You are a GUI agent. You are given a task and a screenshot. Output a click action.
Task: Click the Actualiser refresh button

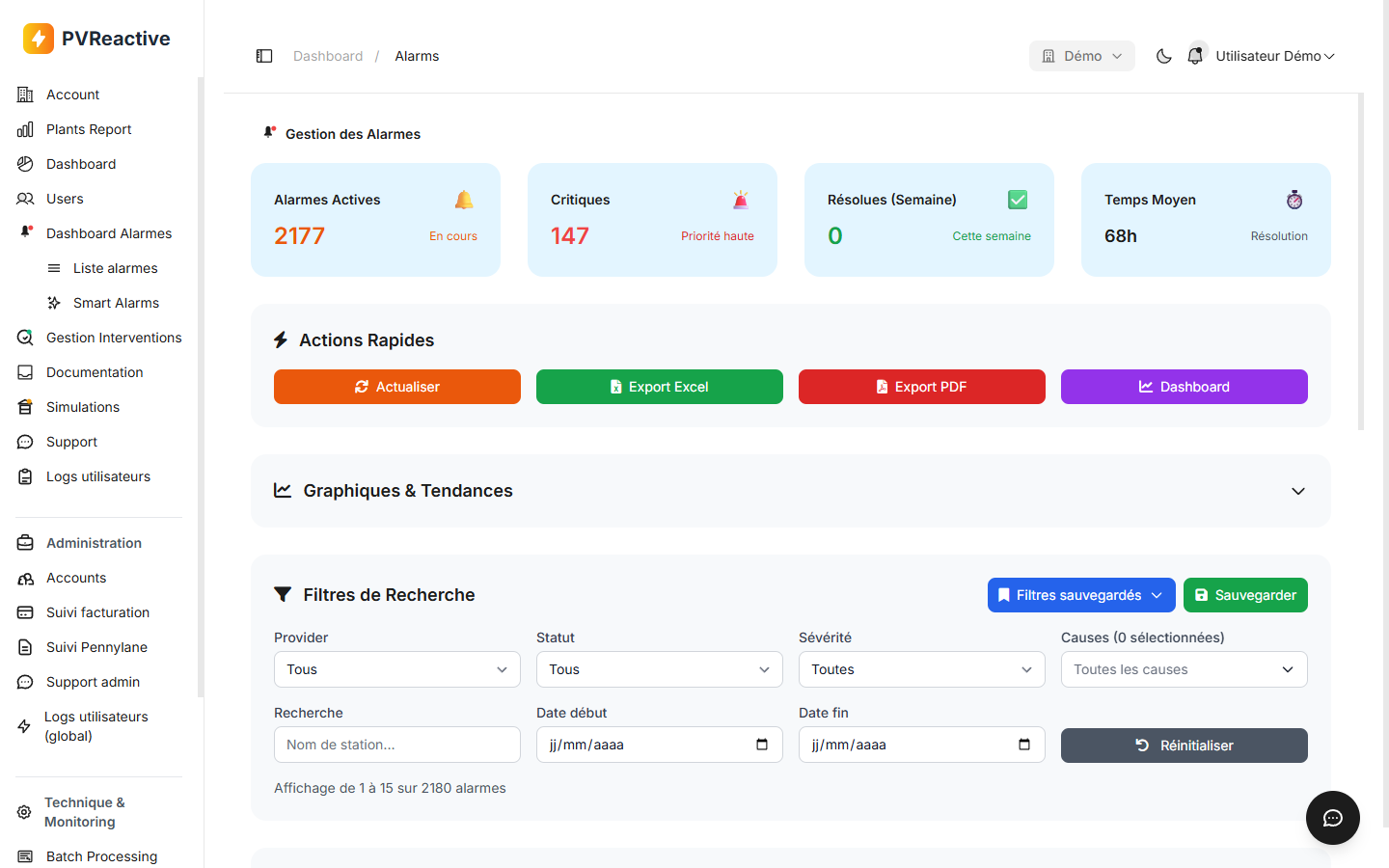coord(397,387)
